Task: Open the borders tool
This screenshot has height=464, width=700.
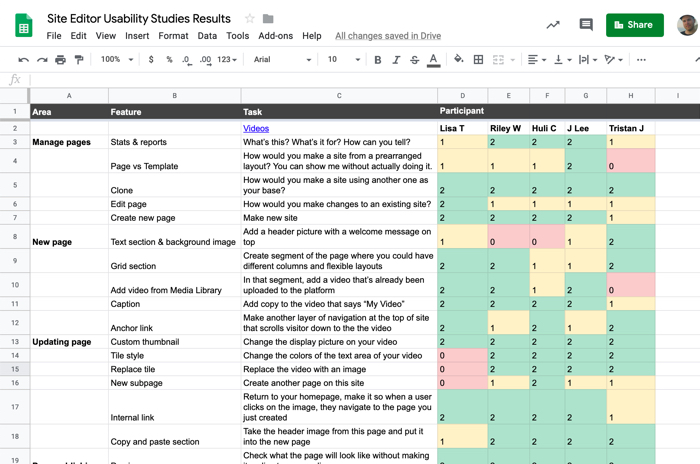Action: (x=478, y=60)
